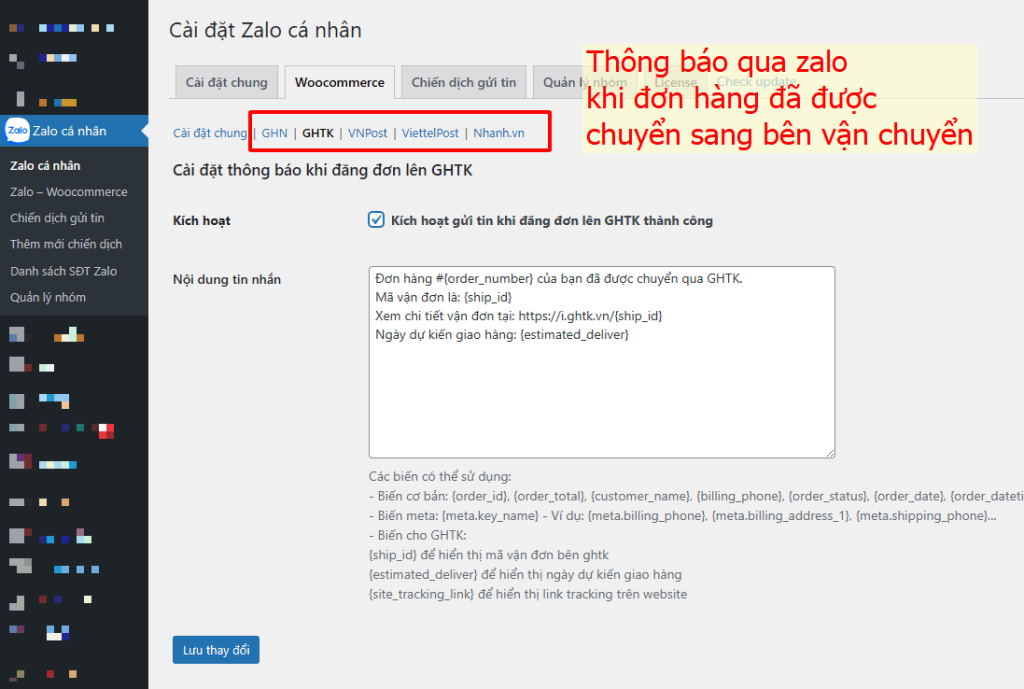Open Zalo – Woocommerce in sidebar
The image size is (1024, 689).
69,192
